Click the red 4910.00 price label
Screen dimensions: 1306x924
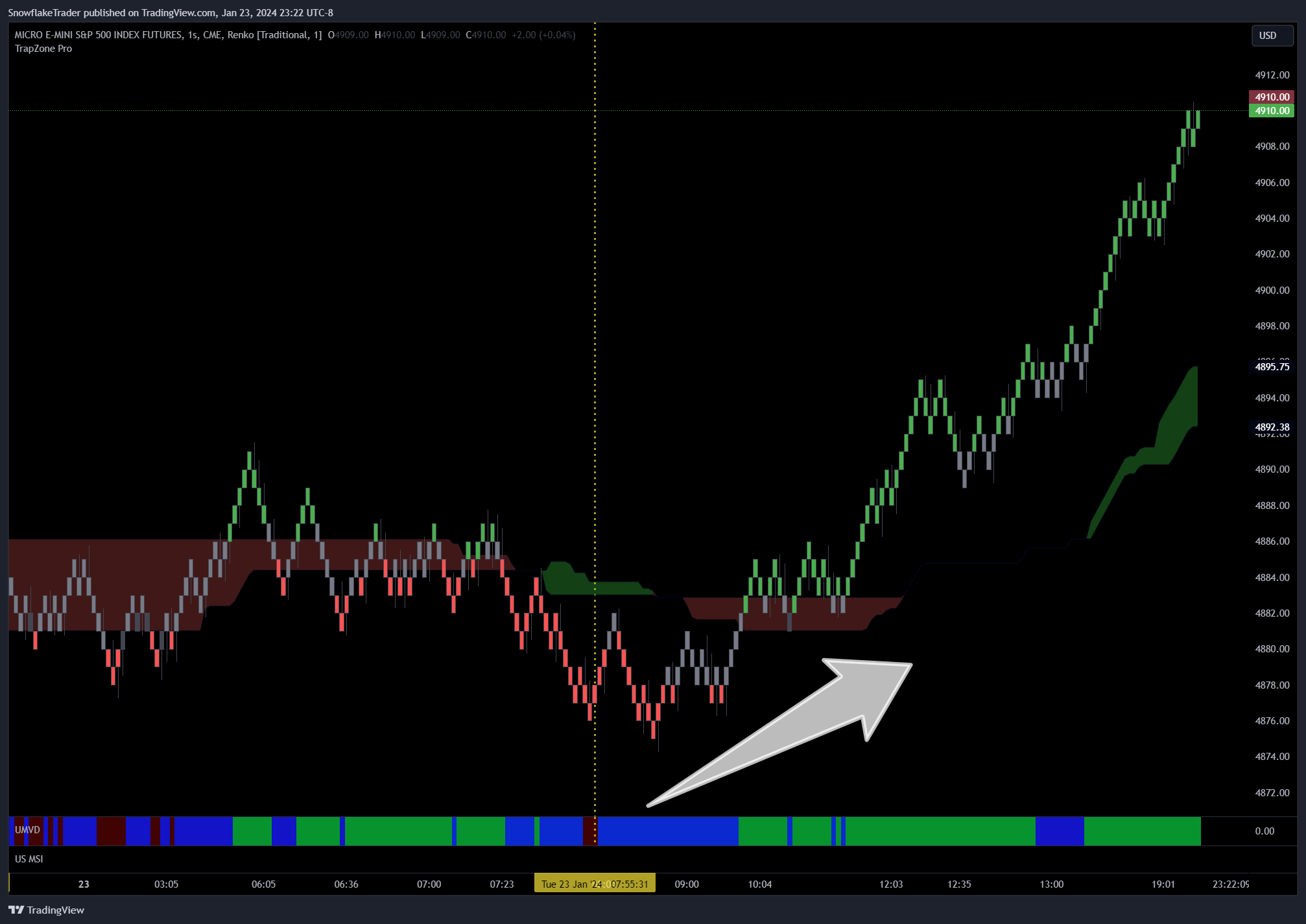click(x=1272, y=97)
